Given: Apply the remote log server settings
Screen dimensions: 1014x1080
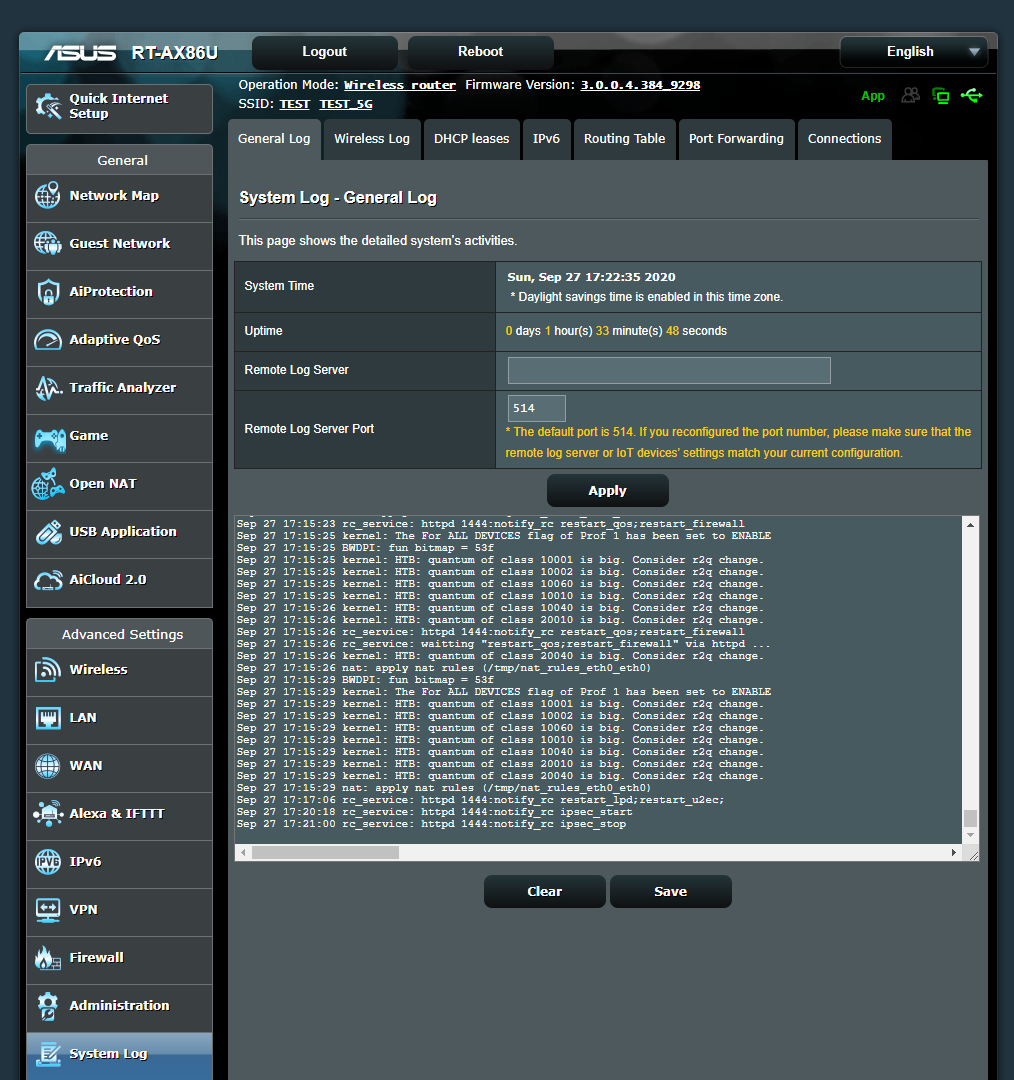Looking at the screenshot, I should coord(607,490).
